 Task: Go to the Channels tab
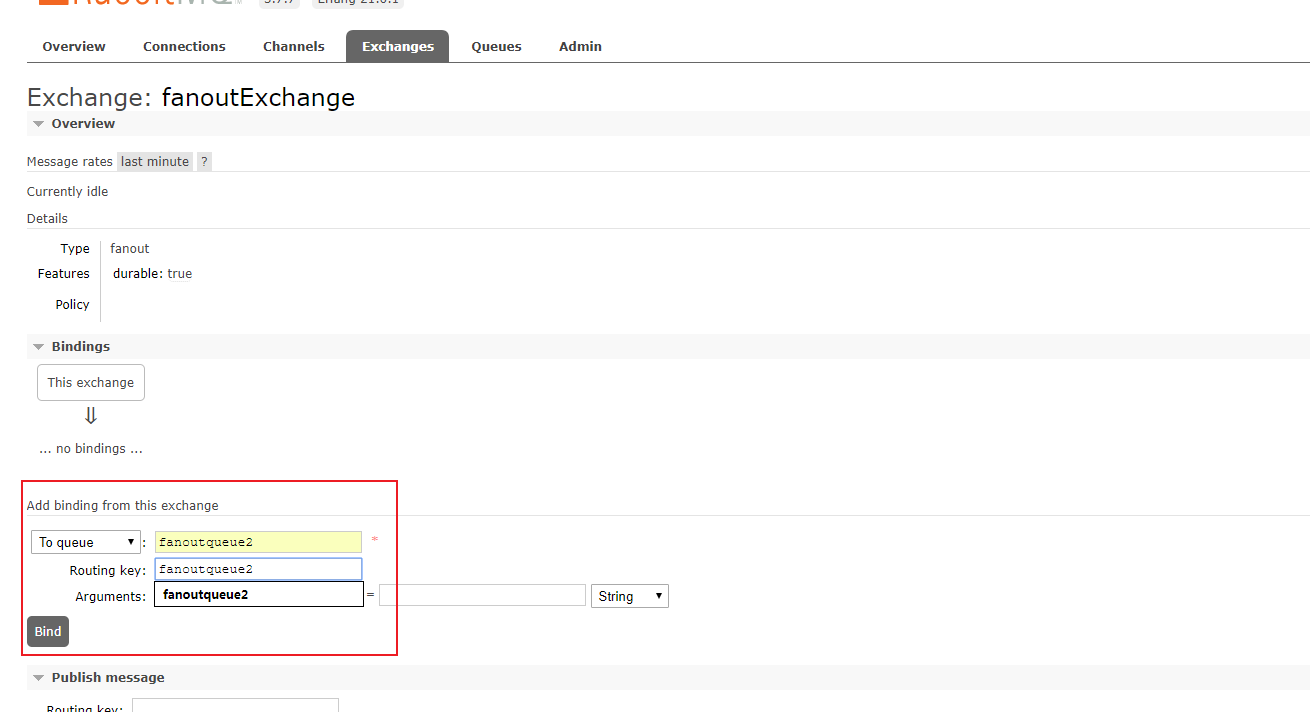294,46
